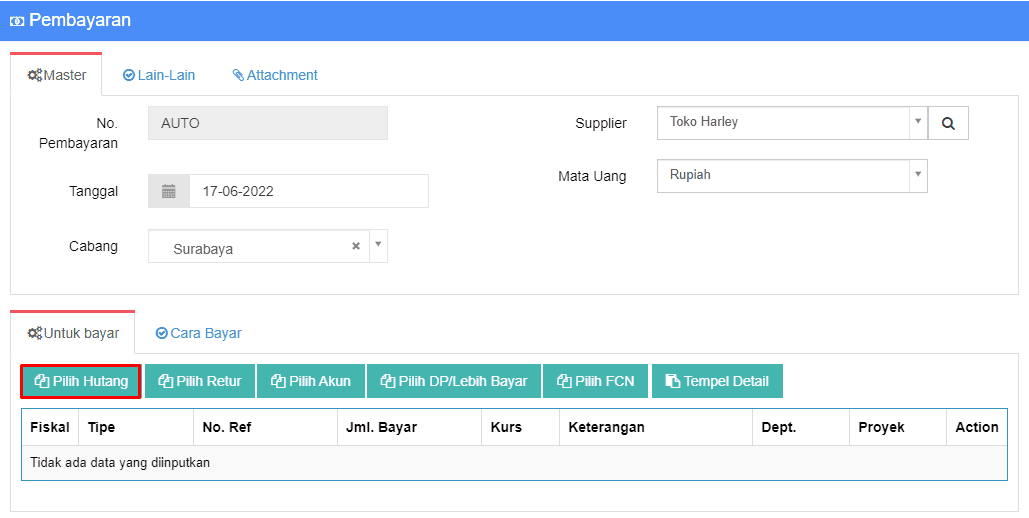Click the money icon in Pembayaran header
The height and width of the screenshot is (518, 1029).
click(17, 21)
